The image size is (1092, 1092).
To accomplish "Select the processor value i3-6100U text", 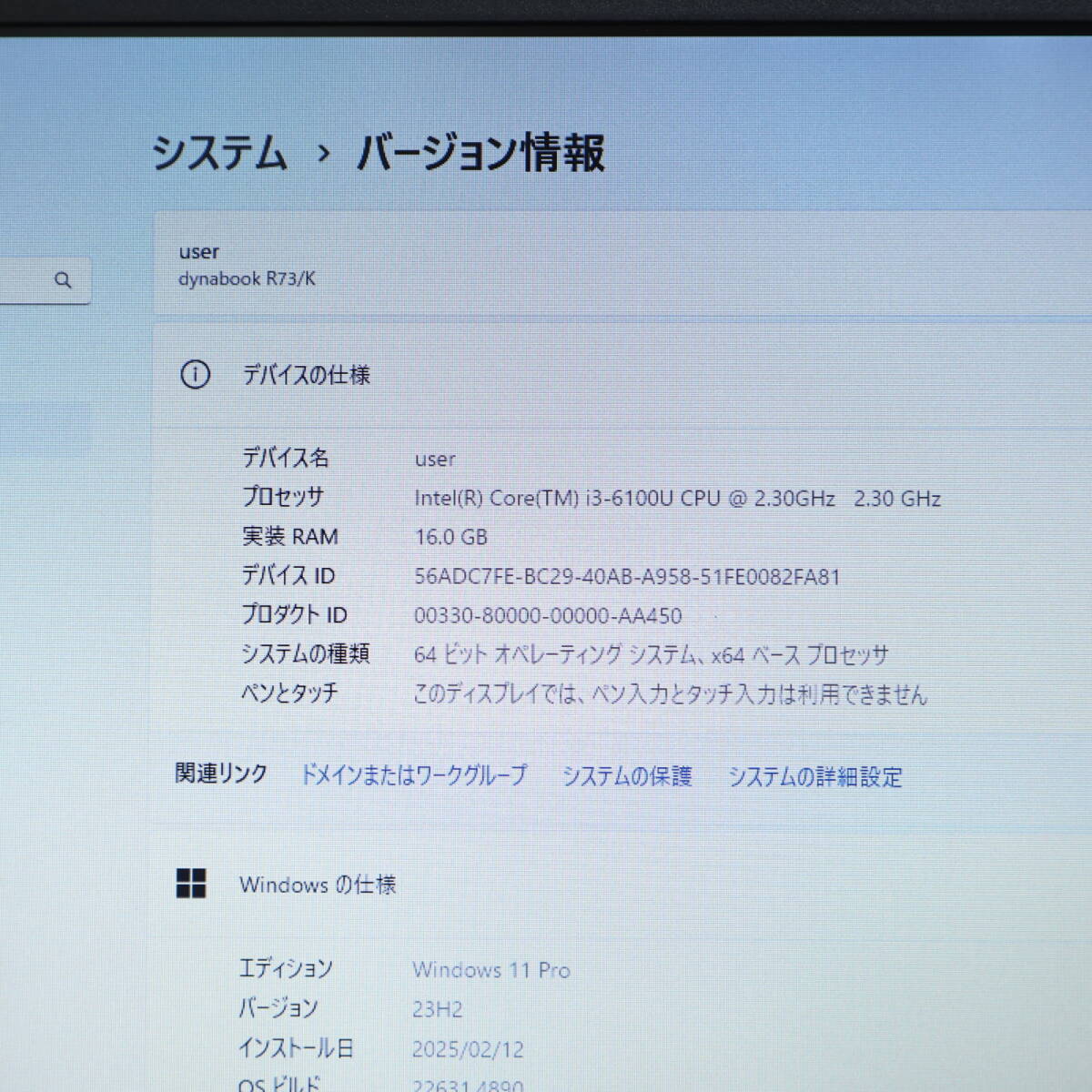I will coord(678,499).
